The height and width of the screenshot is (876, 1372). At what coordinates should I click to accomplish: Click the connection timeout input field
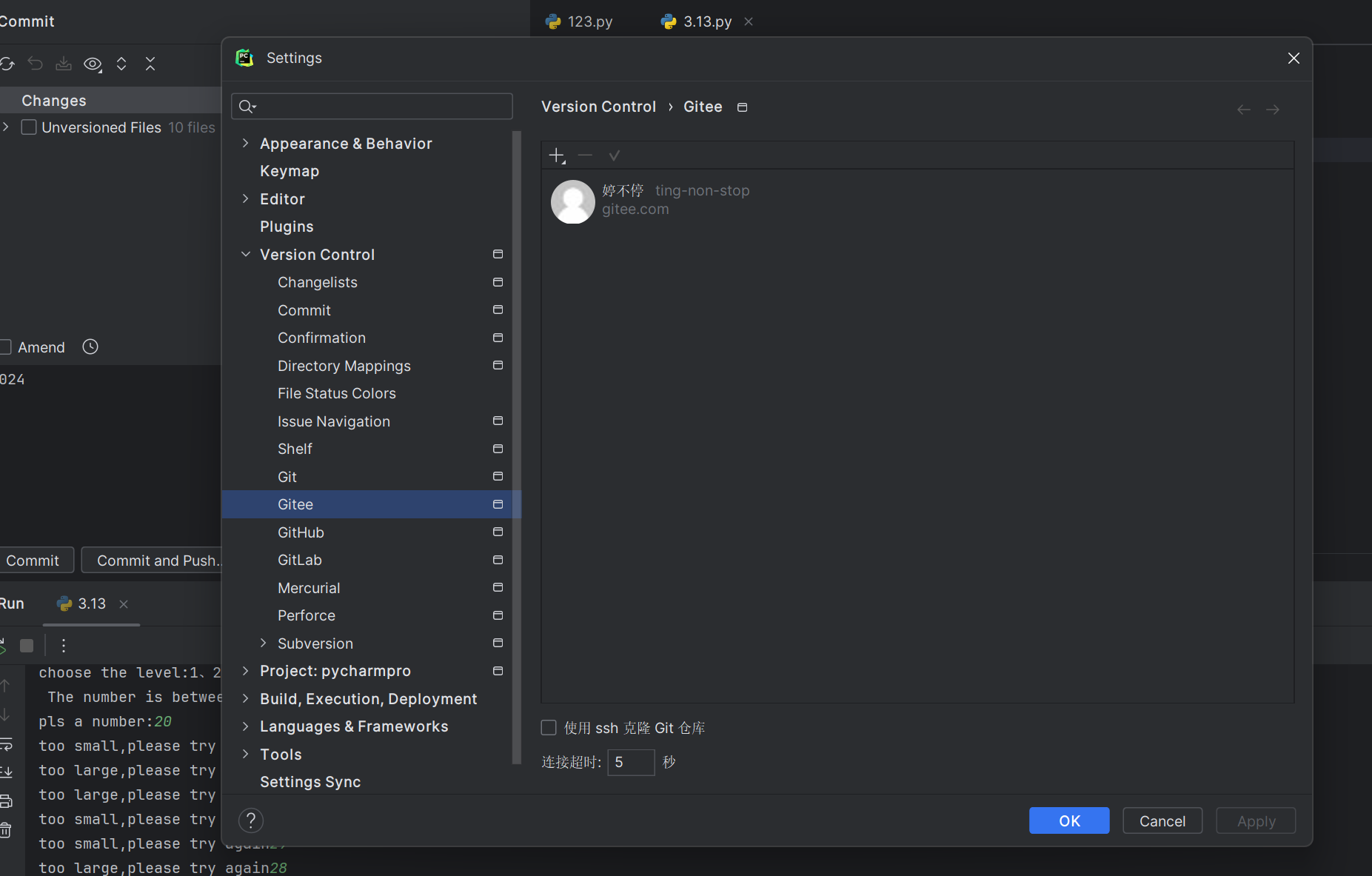[x=630, y=762]
